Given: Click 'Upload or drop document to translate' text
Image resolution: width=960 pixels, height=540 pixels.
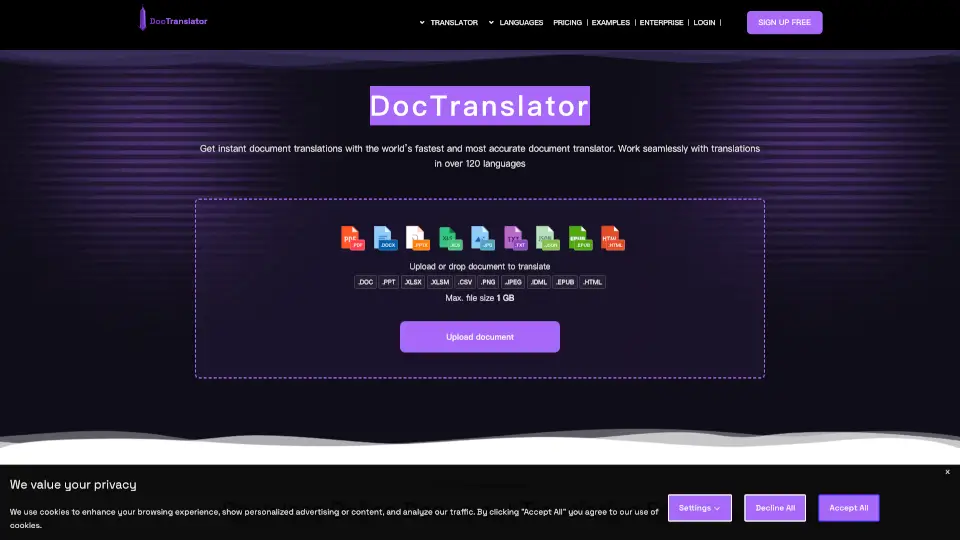Looking at the screenshot, I should pyautogui.click(x=479, y=266).
